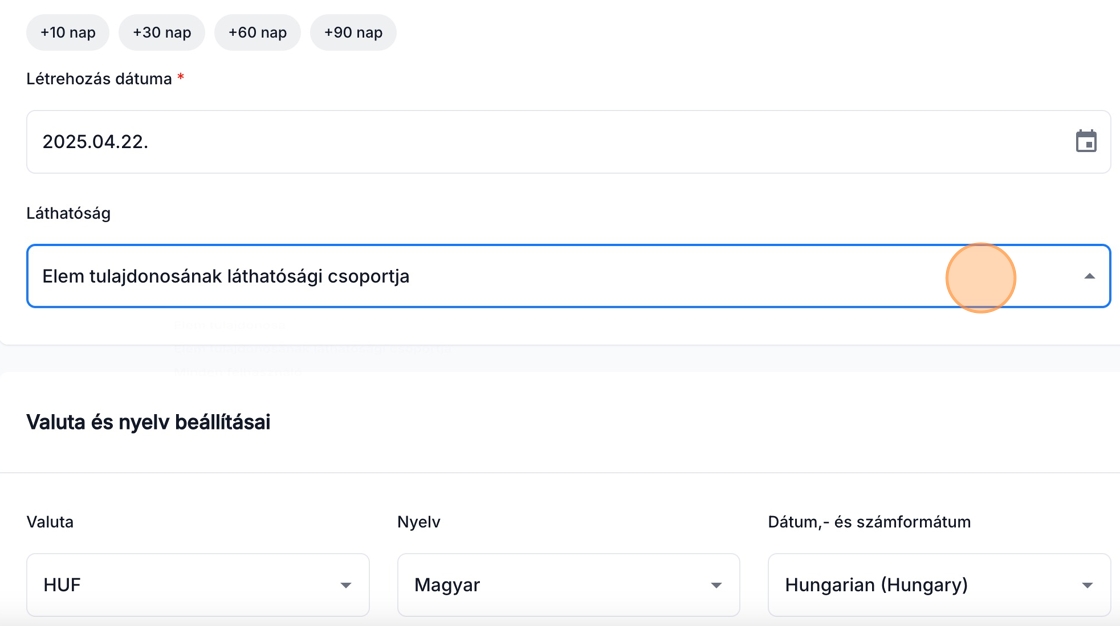Open the Láthatóság visibility dropdown
This screenshot has width=1120, height=626.
[500, 276]
